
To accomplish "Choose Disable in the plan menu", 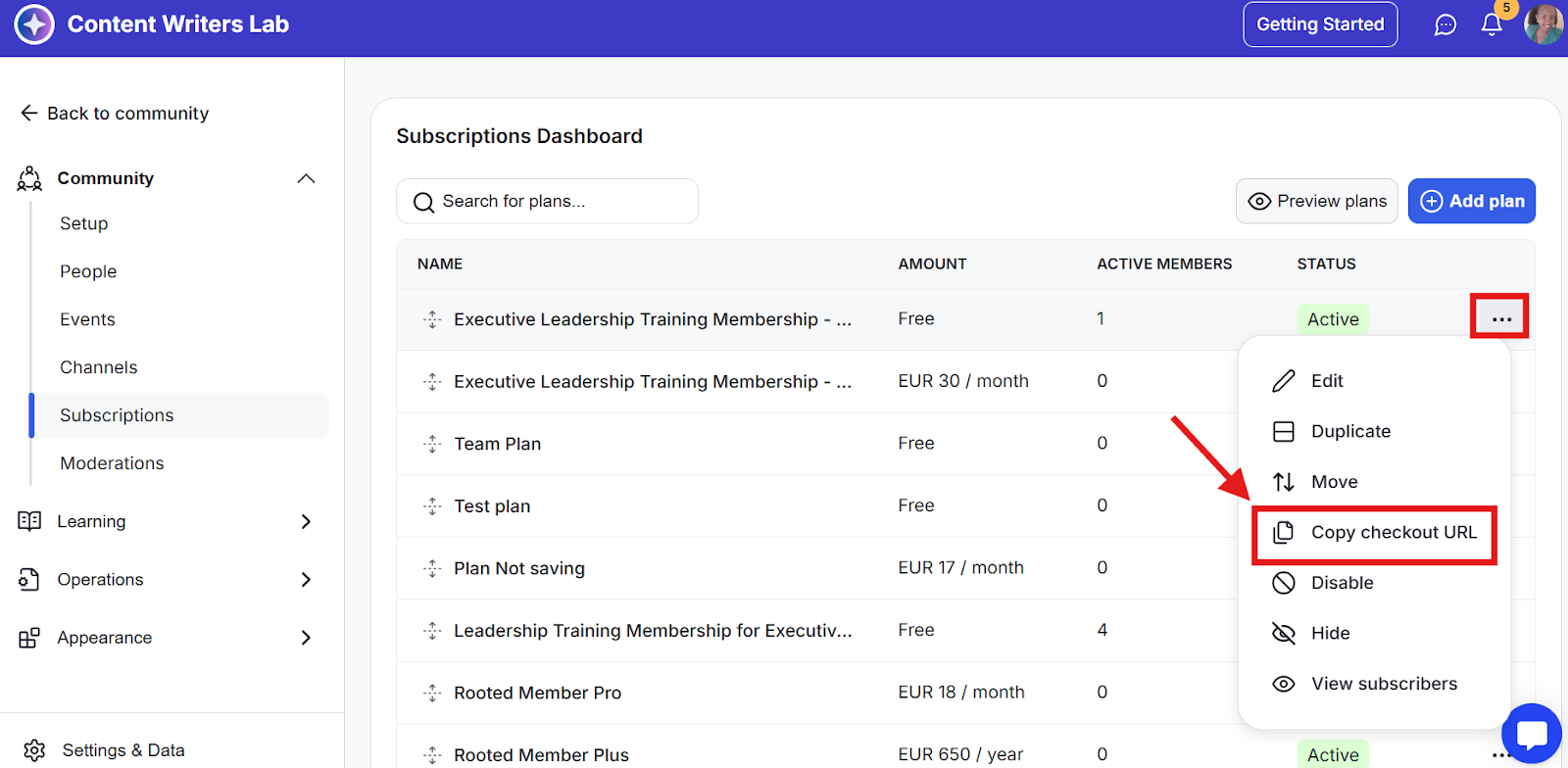I will click(1342, 583).
